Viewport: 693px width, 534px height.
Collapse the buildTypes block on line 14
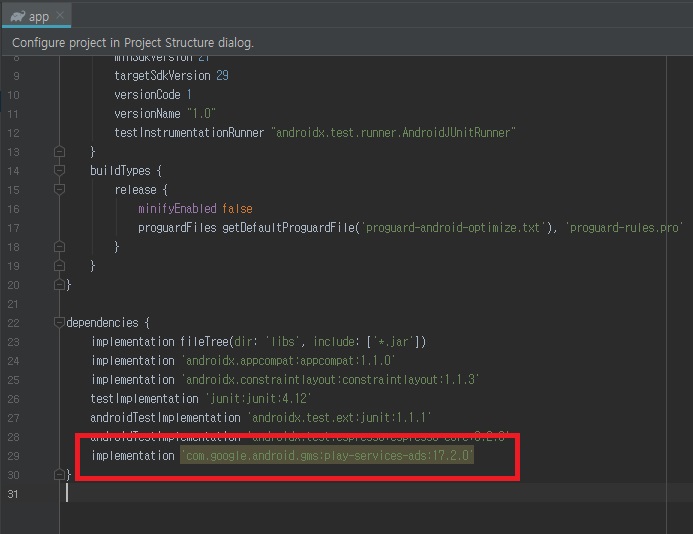point(59,170)
